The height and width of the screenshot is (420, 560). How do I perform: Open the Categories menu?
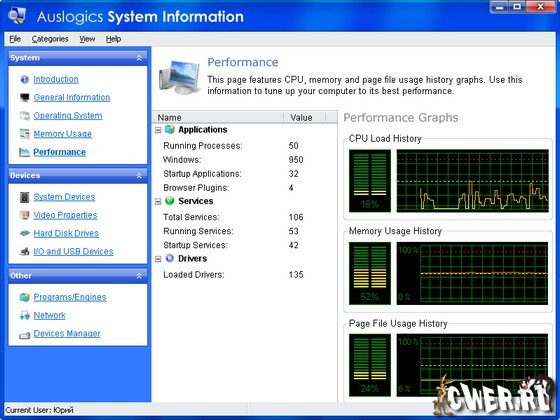(x=50, y=39)
